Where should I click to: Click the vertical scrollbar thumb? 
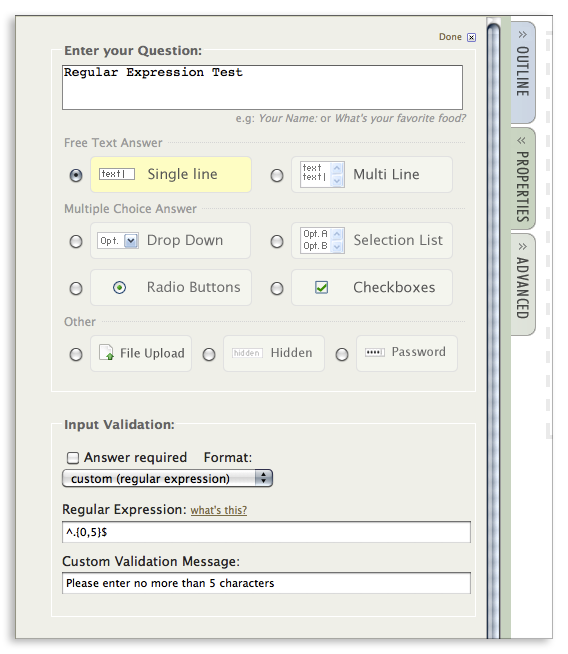(x=493, y=330)
